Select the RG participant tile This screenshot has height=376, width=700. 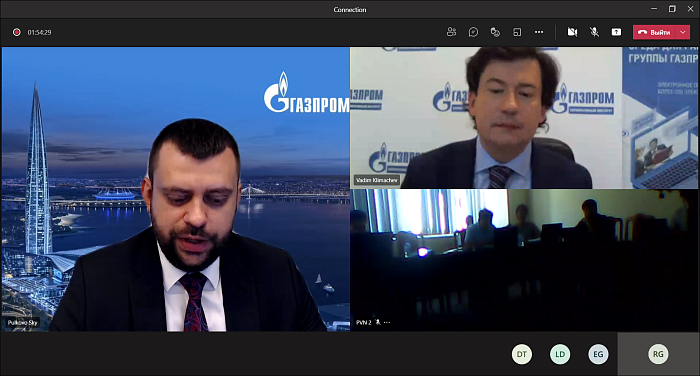click(x=658, y=354)
